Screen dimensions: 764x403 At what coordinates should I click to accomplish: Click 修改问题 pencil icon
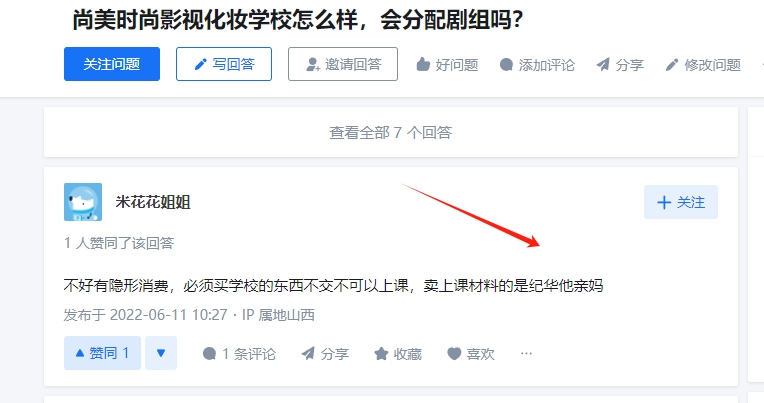click(672, 64)
